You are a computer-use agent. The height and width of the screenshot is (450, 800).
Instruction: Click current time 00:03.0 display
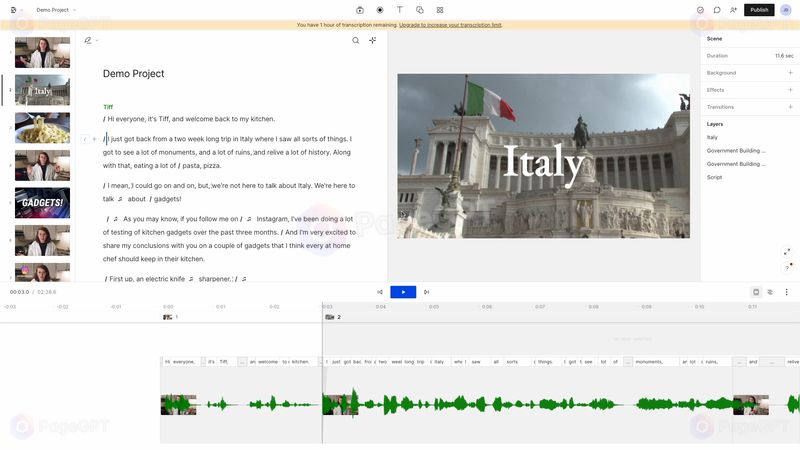click(x=19, y=292)
